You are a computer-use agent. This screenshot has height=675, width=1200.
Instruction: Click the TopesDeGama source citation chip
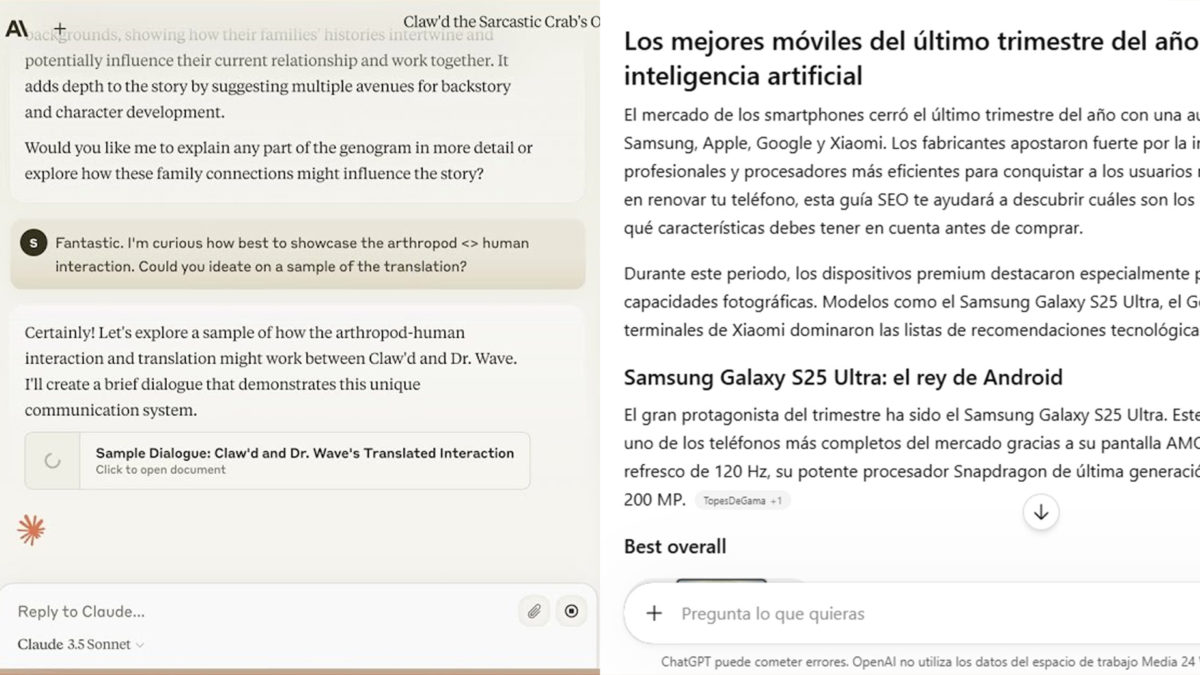743,500
